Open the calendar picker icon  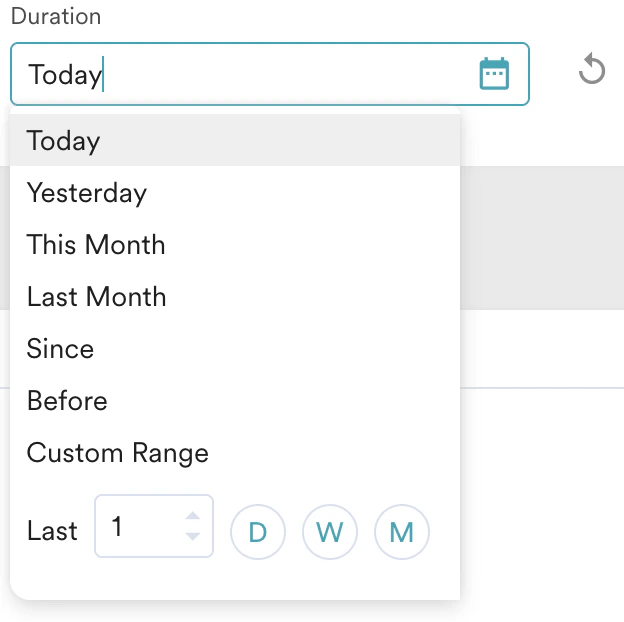point(494,74)
